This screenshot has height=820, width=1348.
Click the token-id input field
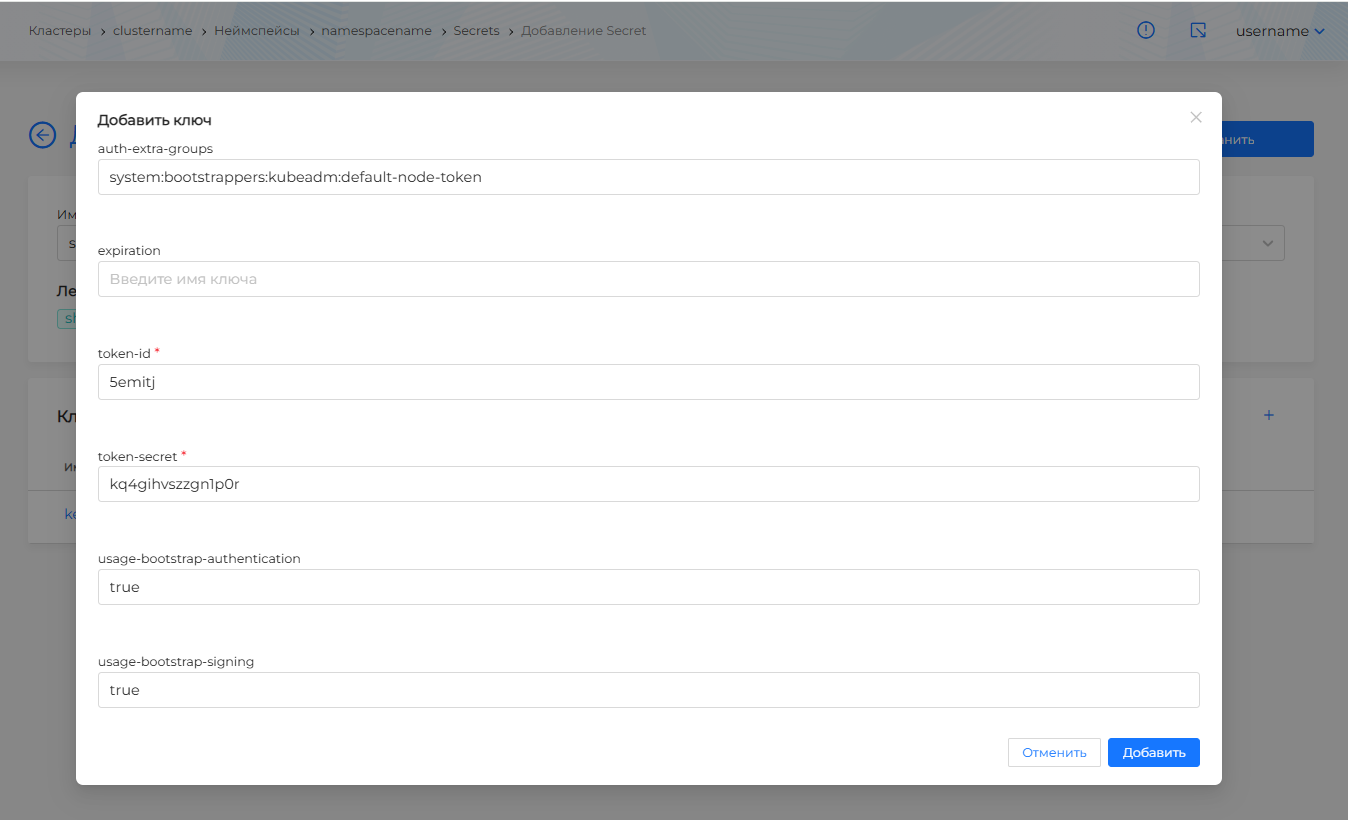[648, 382]
